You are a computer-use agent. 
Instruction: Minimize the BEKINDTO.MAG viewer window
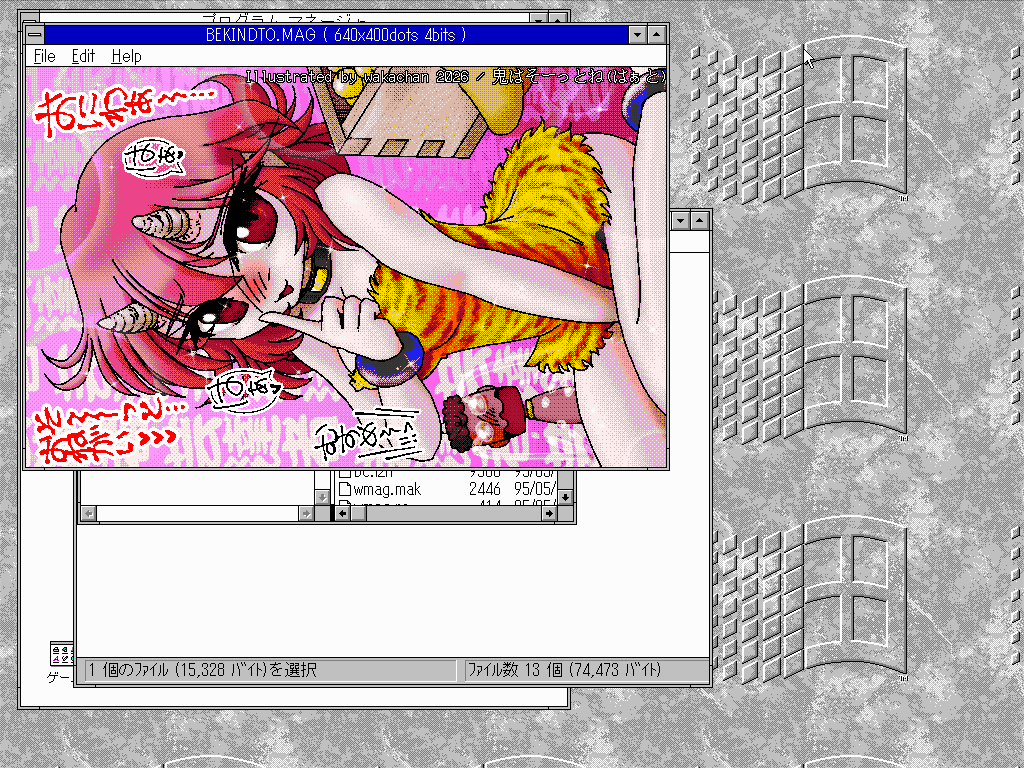tap(638, 35)
